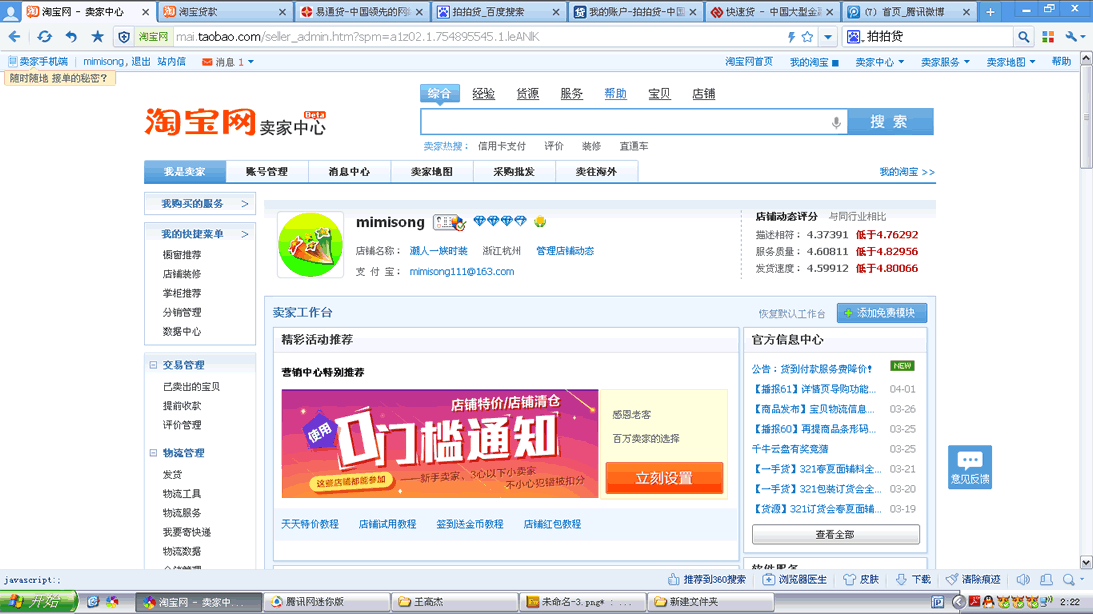Screen dimensions: 1093x614
Task: Switch to the 账号管理 tab
Action: (x=267, y=172)
